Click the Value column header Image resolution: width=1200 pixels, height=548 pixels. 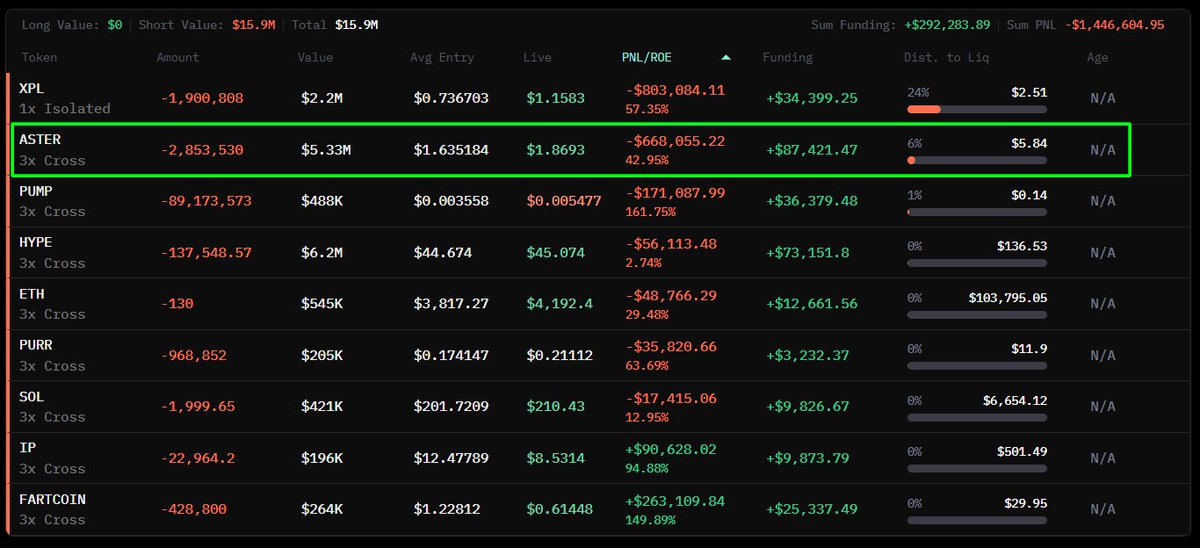315,58
